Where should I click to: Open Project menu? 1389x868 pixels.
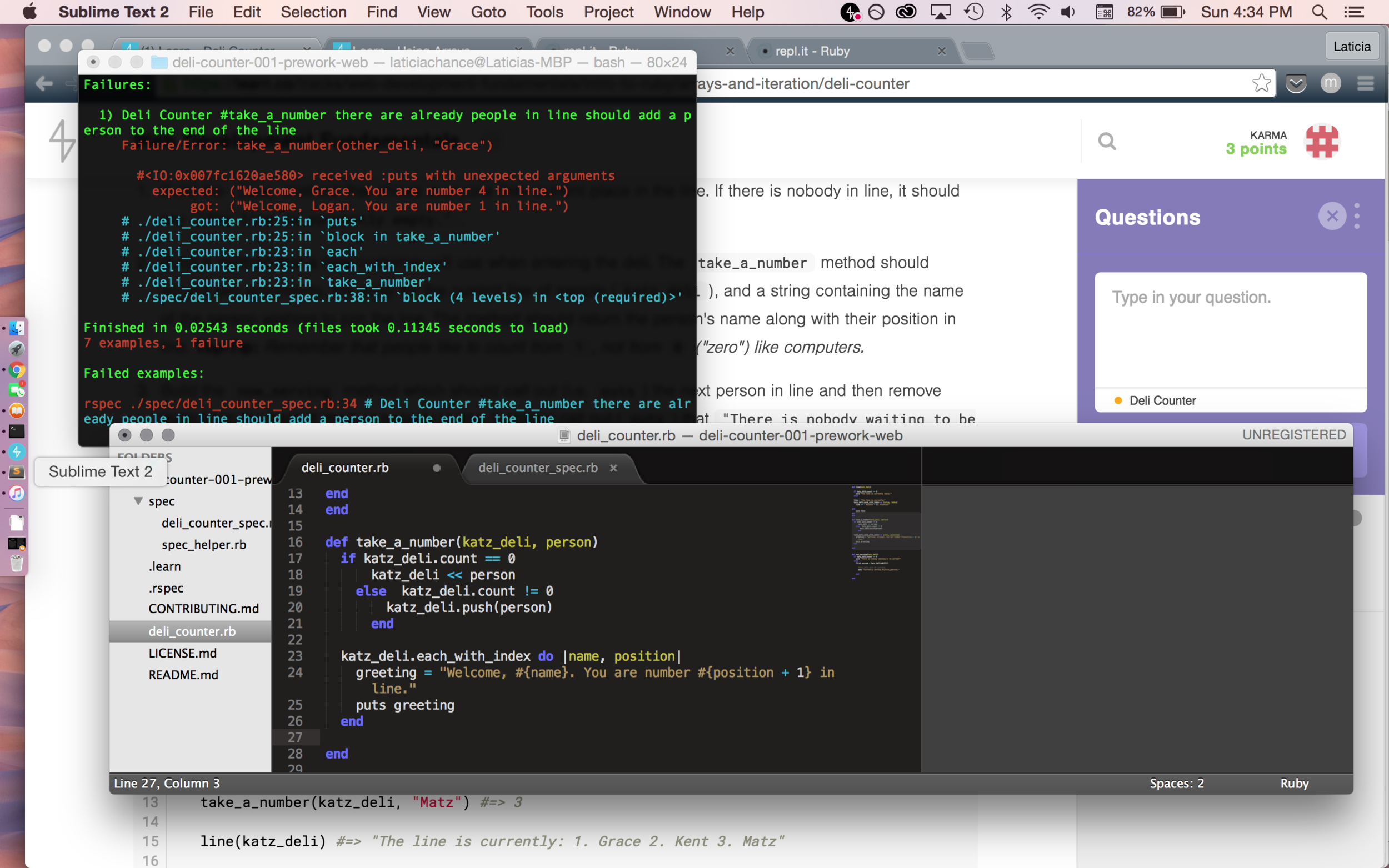pyautogui.click(x=608, y=12)
